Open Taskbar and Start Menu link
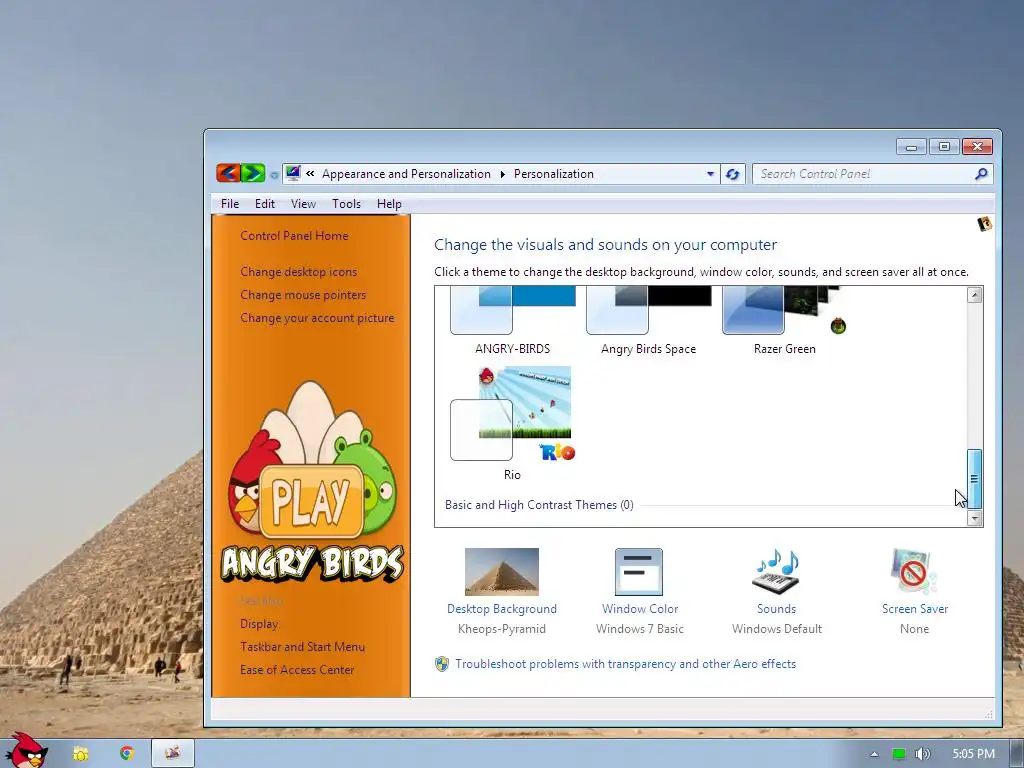 [302, 647]
